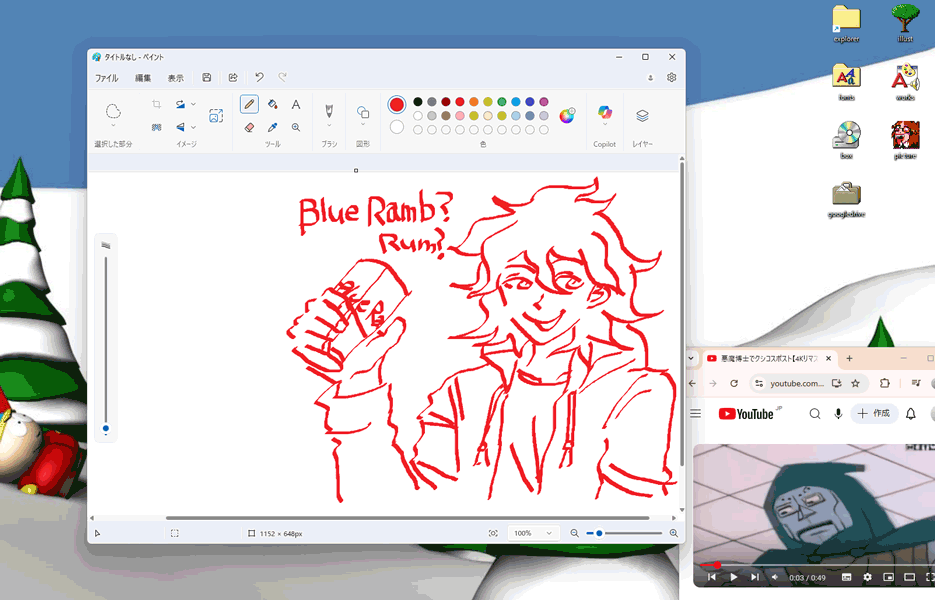Mute the YouTube video volume
Image resolution: width=935 pixels, height=600 pixels.
pos(774,577)
